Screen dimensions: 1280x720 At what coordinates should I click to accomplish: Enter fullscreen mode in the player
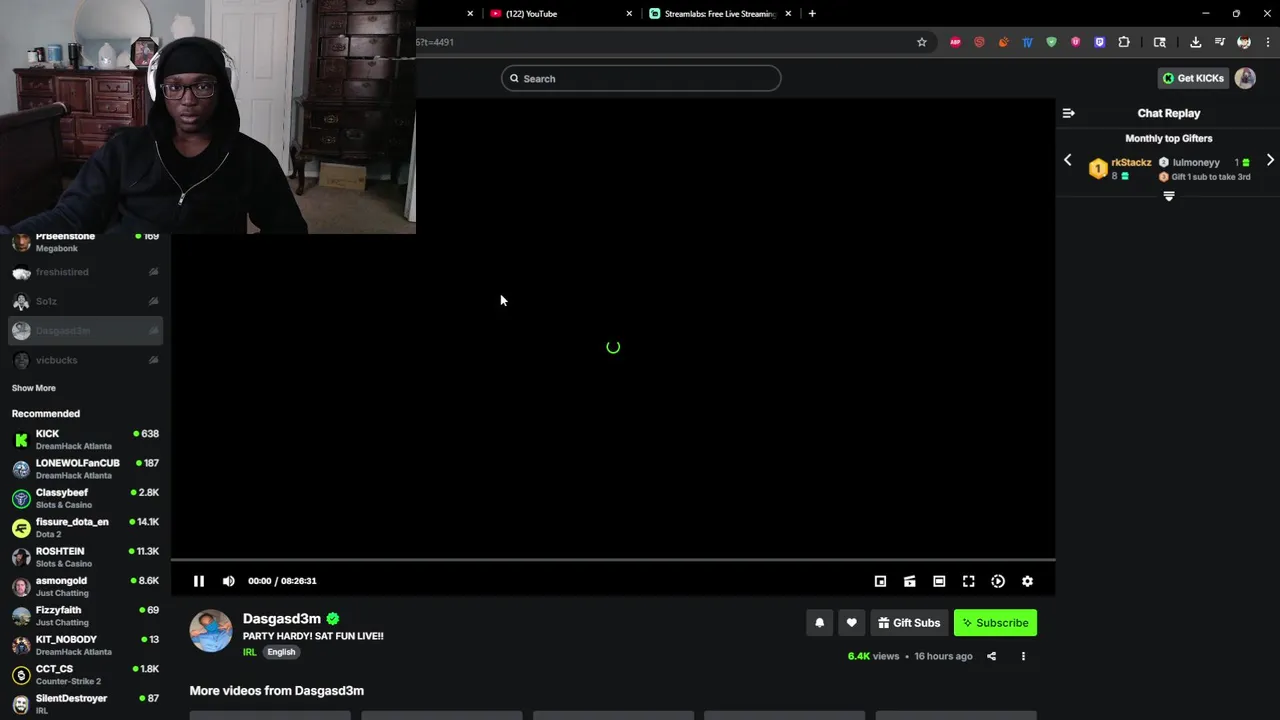[x=969, y=581]
